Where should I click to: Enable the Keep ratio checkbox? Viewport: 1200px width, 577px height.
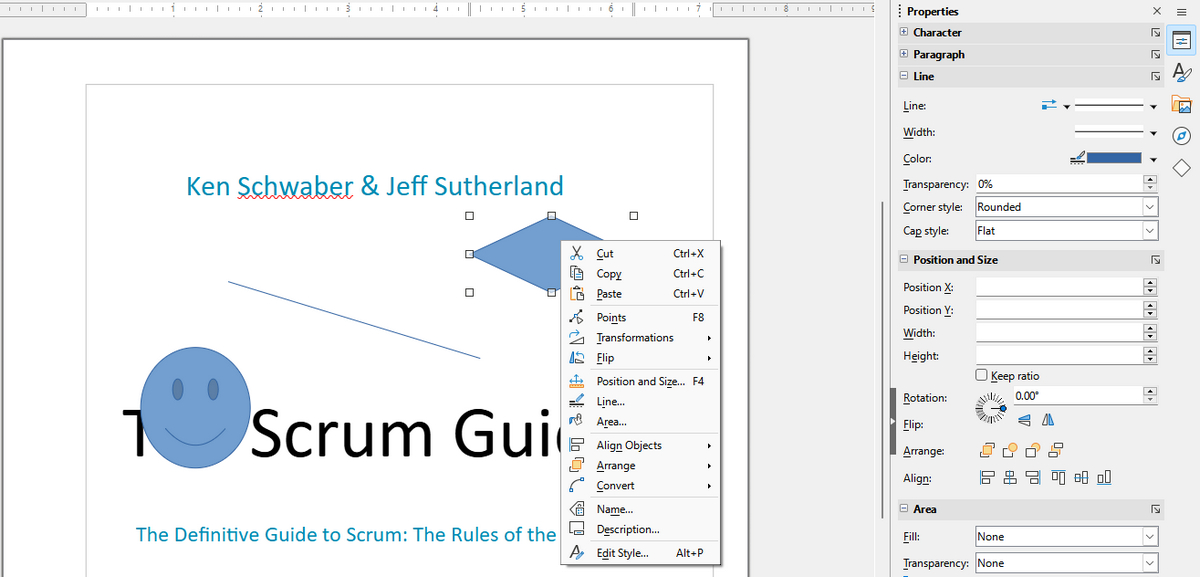[982, 376]
